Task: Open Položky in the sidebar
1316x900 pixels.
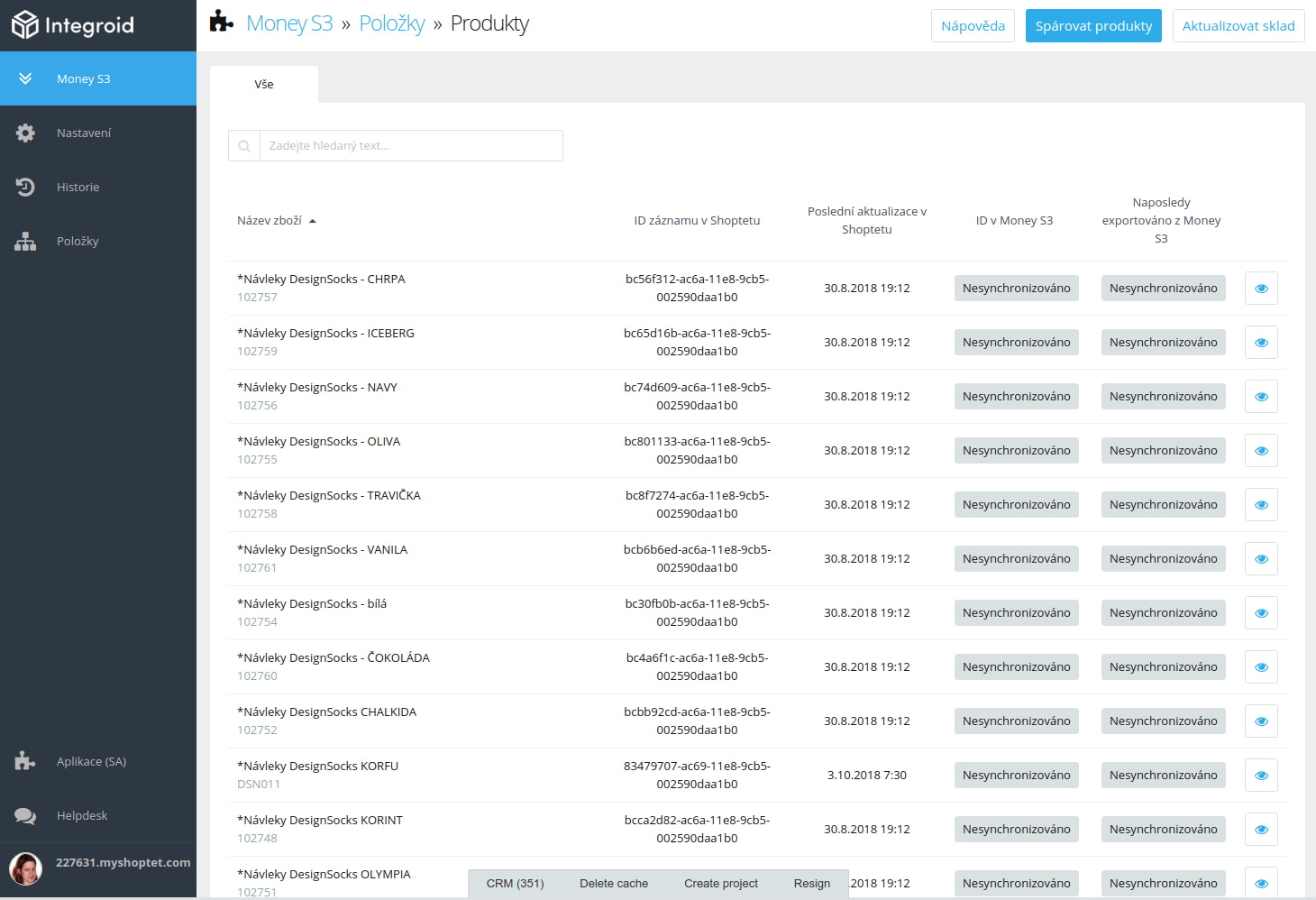Action: (x=98, y=241)
